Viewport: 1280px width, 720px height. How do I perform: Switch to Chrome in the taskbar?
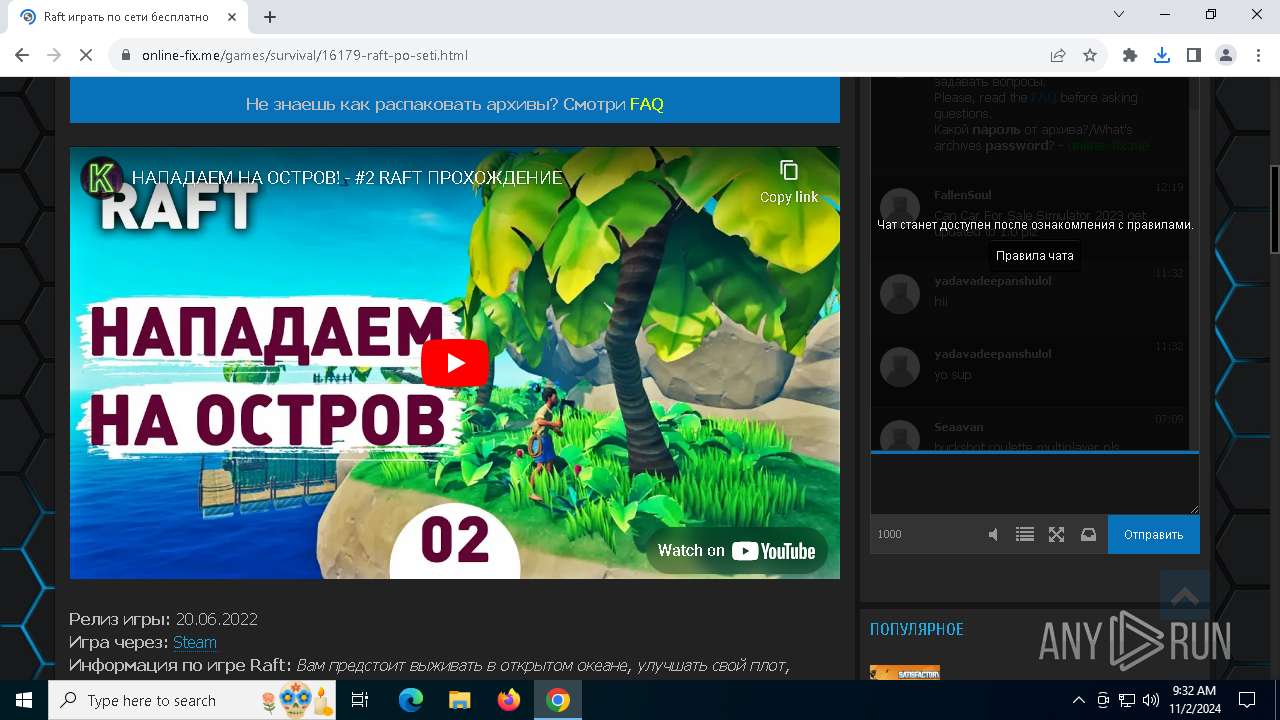558,700
